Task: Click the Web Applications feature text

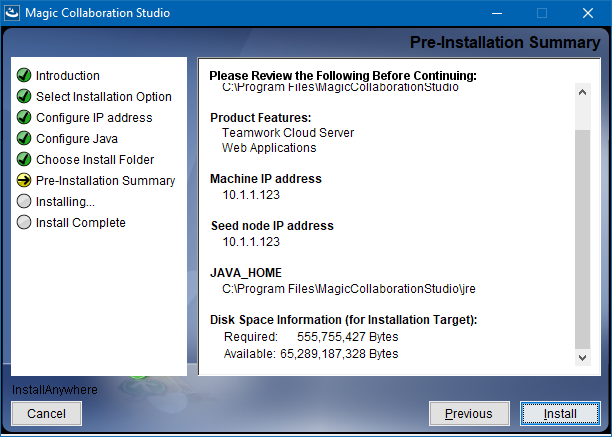Action: tap(269, 148)
